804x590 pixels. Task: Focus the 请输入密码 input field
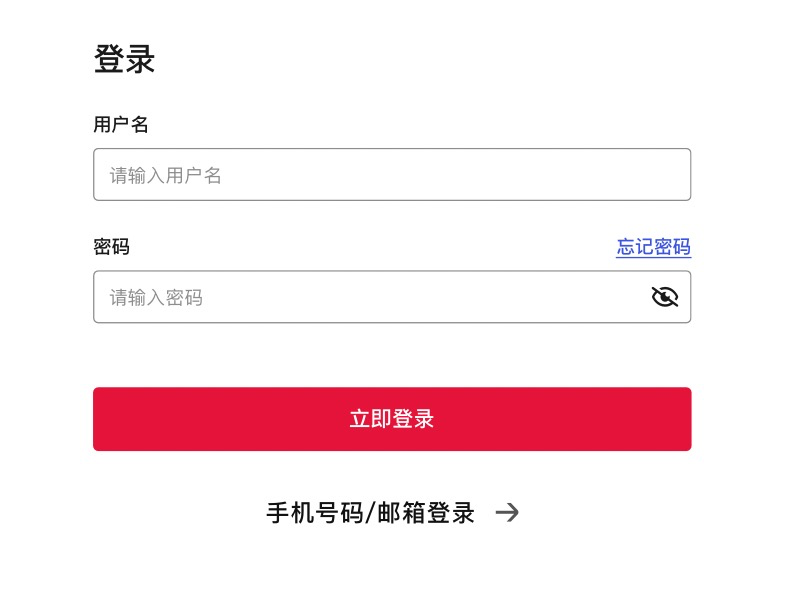click(x=370, y=297)
